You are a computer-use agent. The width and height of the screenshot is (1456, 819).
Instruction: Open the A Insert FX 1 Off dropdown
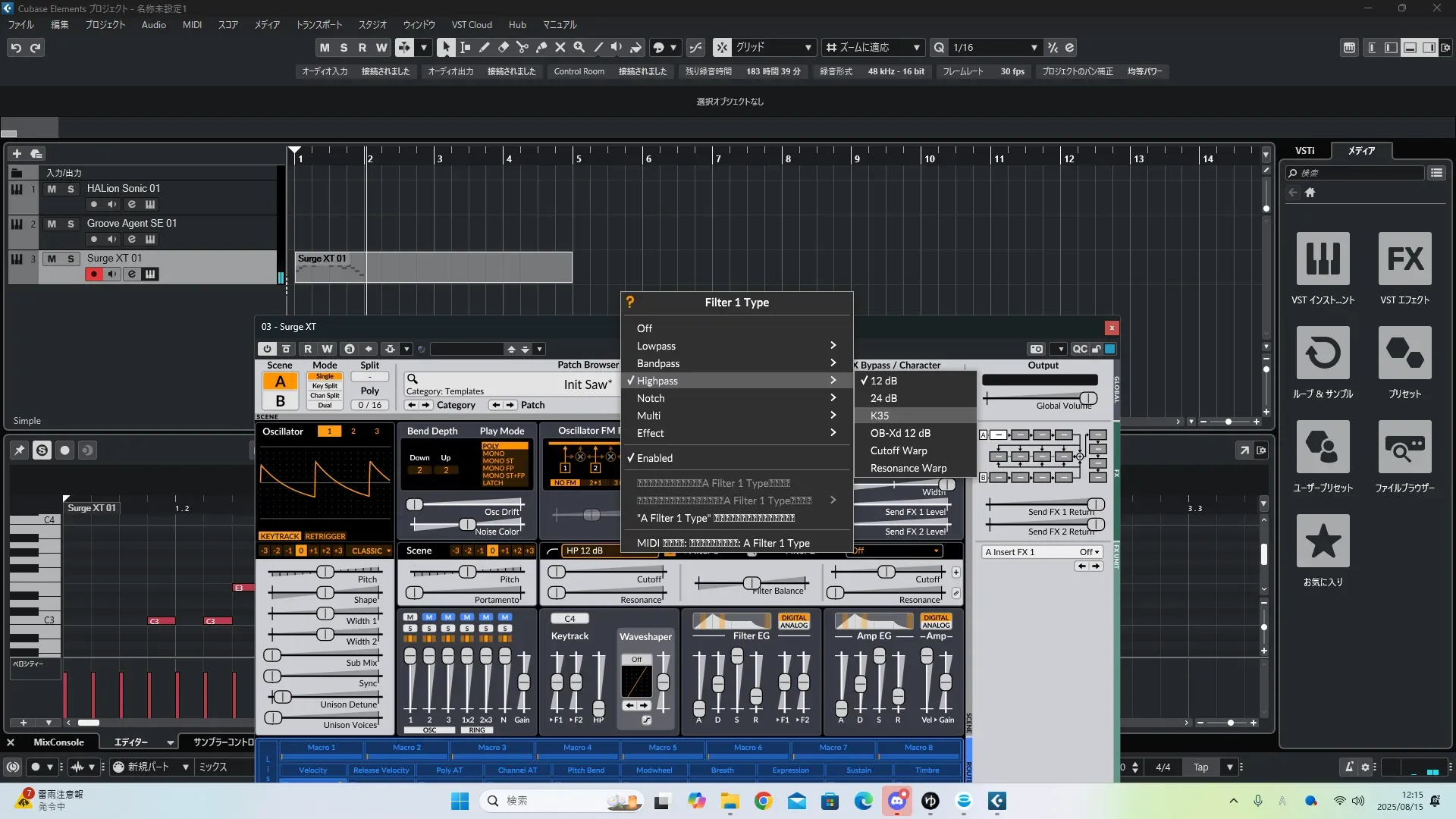pos(1089,552)
